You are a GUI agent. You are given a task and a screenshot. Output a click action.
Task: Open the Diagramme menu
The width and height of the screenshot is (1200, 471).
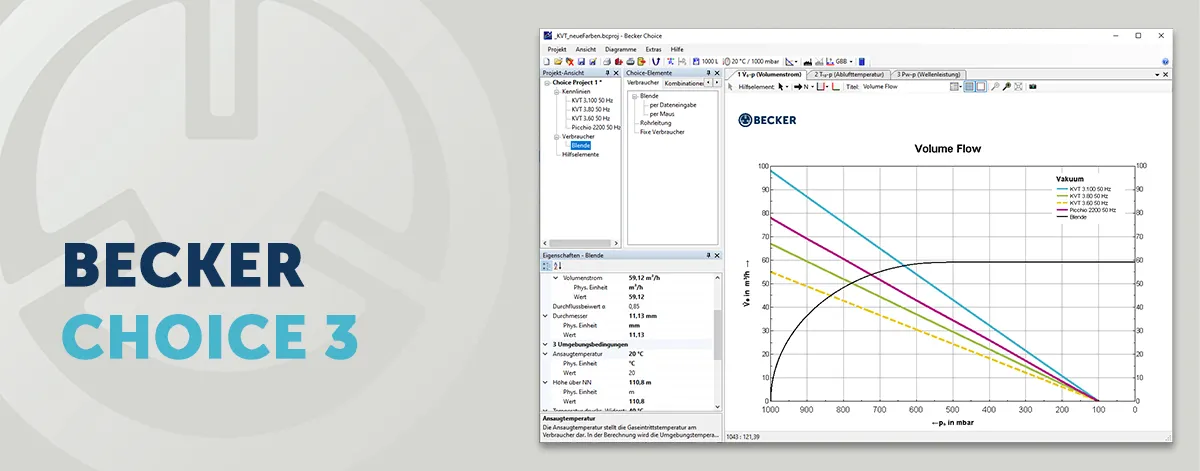[621, 48]
